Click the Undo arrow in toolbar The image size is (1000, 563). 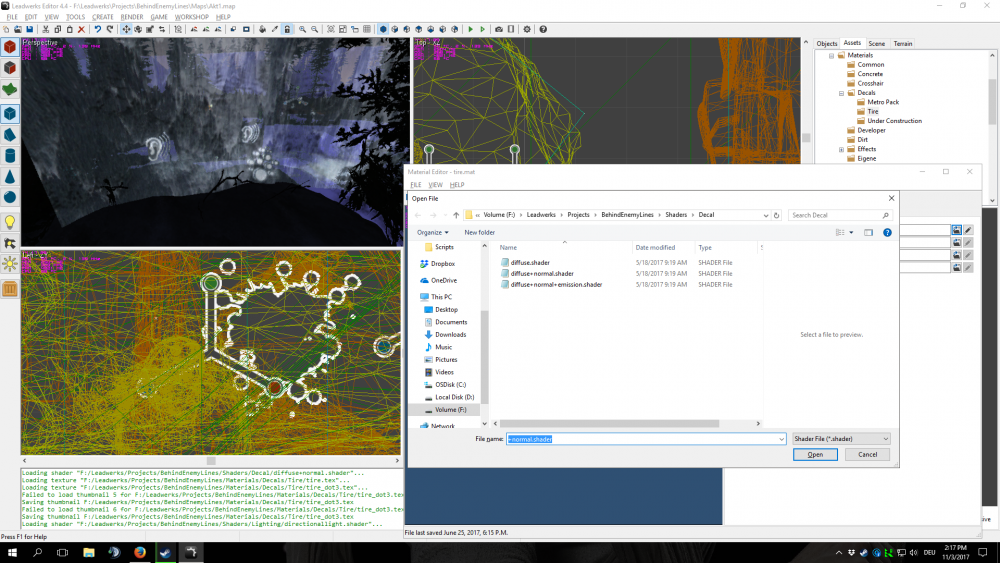tap(97, 30)
